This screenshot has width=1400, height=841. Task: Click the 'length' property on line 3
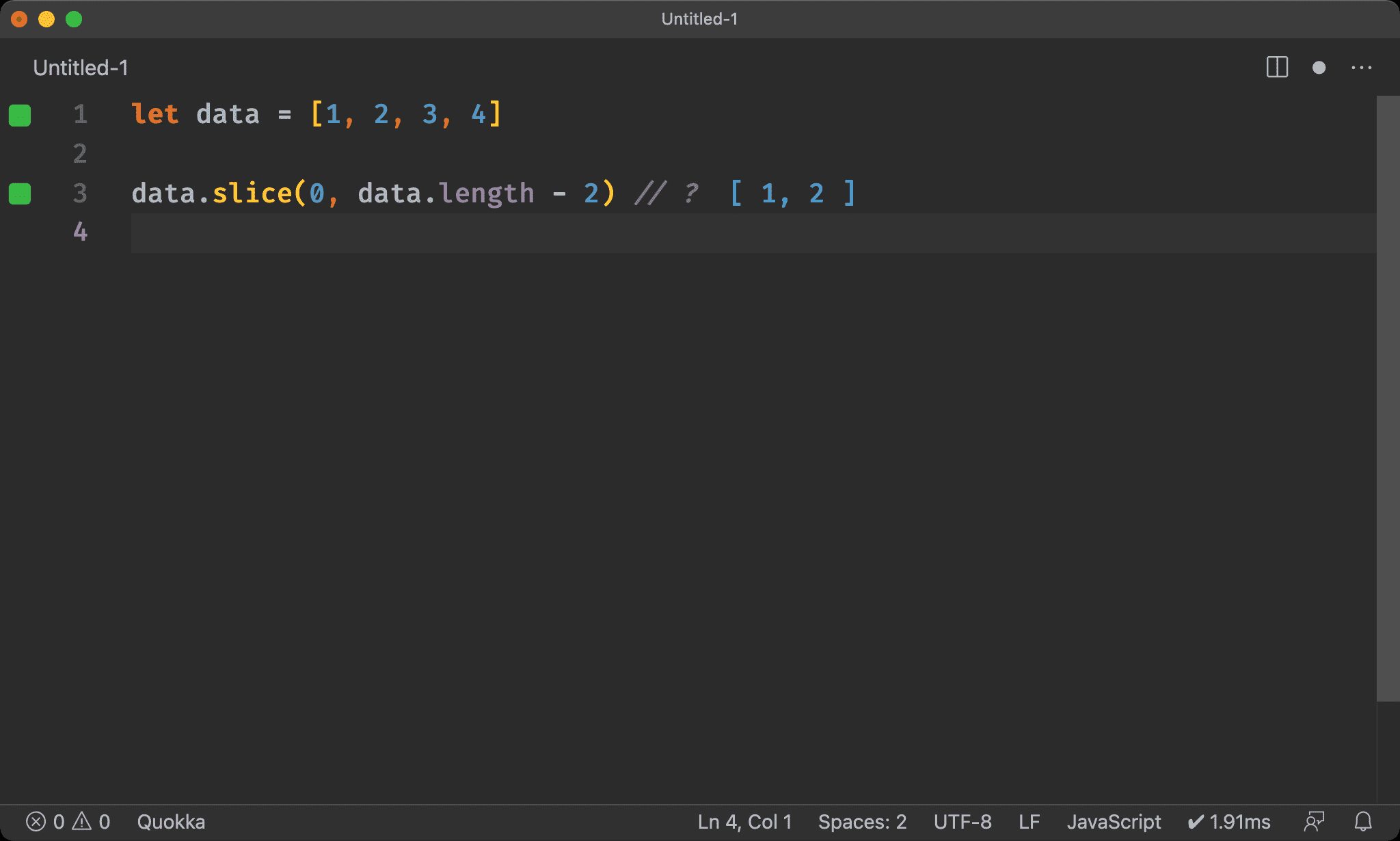coord(486,193)
